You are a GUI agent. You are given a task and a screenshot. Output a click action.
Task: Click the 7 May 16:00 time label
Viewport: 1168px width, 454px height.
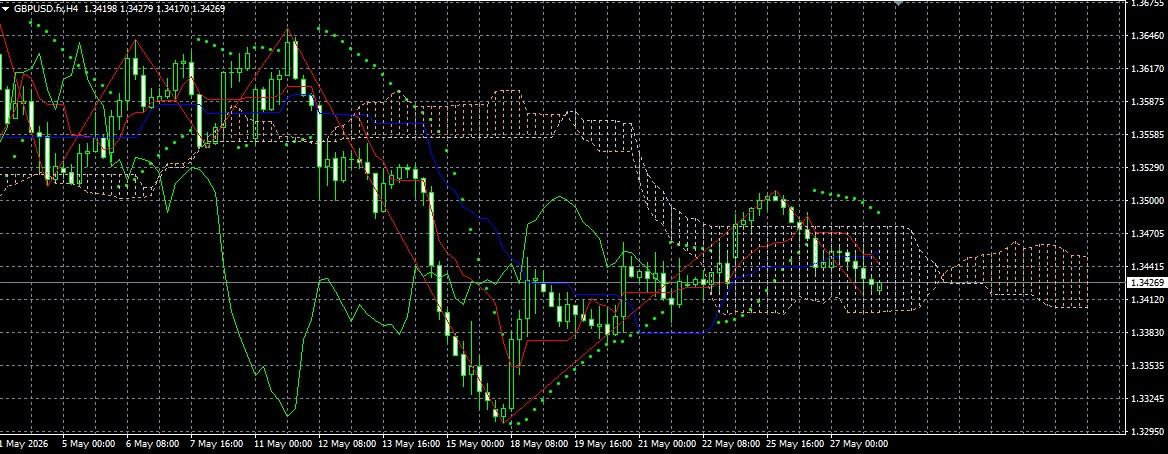tap(216, 444)
